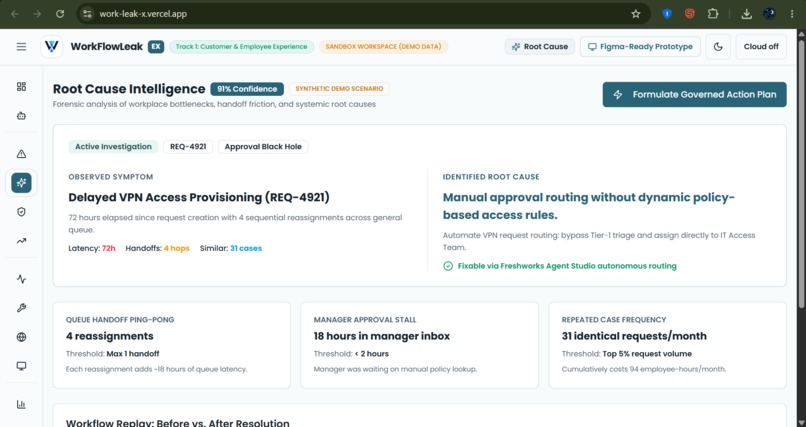Image resolution: width=806 pixels, height=427 pixels.
Task: Open the browser extensions puzzle icon
Action: coord(713,14)
